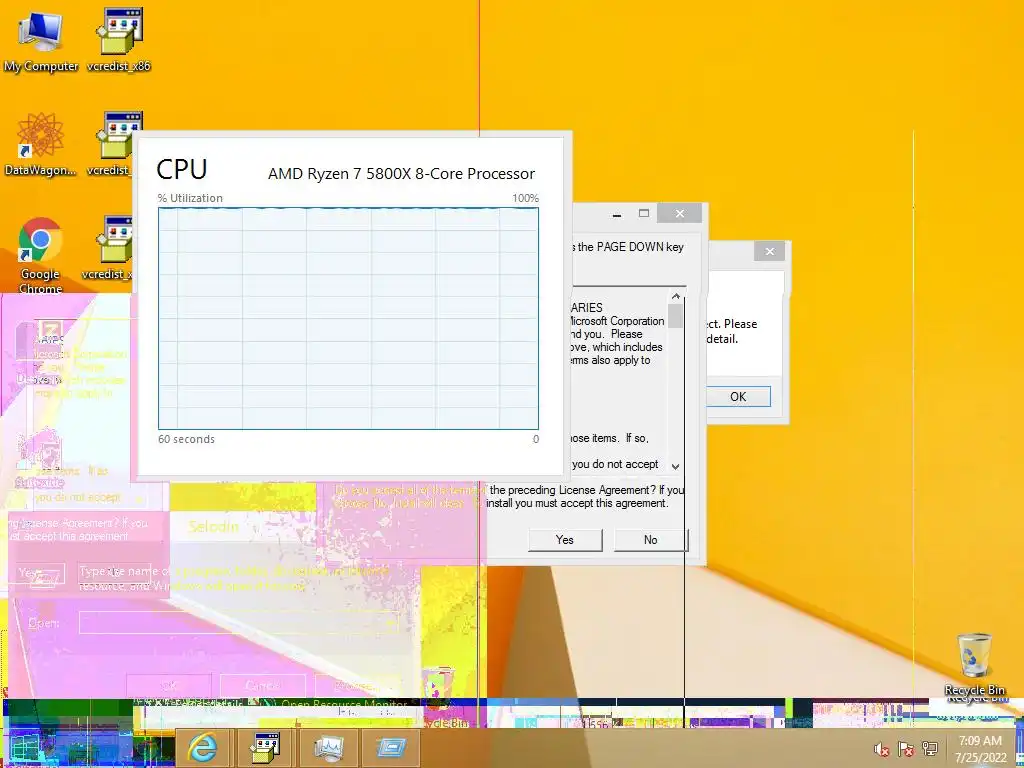The height and width of the screenshot is (768, 1024).
Task: Open the Windows Start button
Action: pos(26,748)
